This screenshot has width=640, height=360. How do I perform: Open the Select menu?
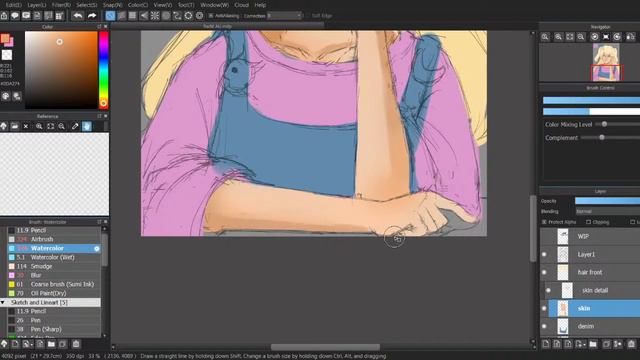[x=87, y=5]
